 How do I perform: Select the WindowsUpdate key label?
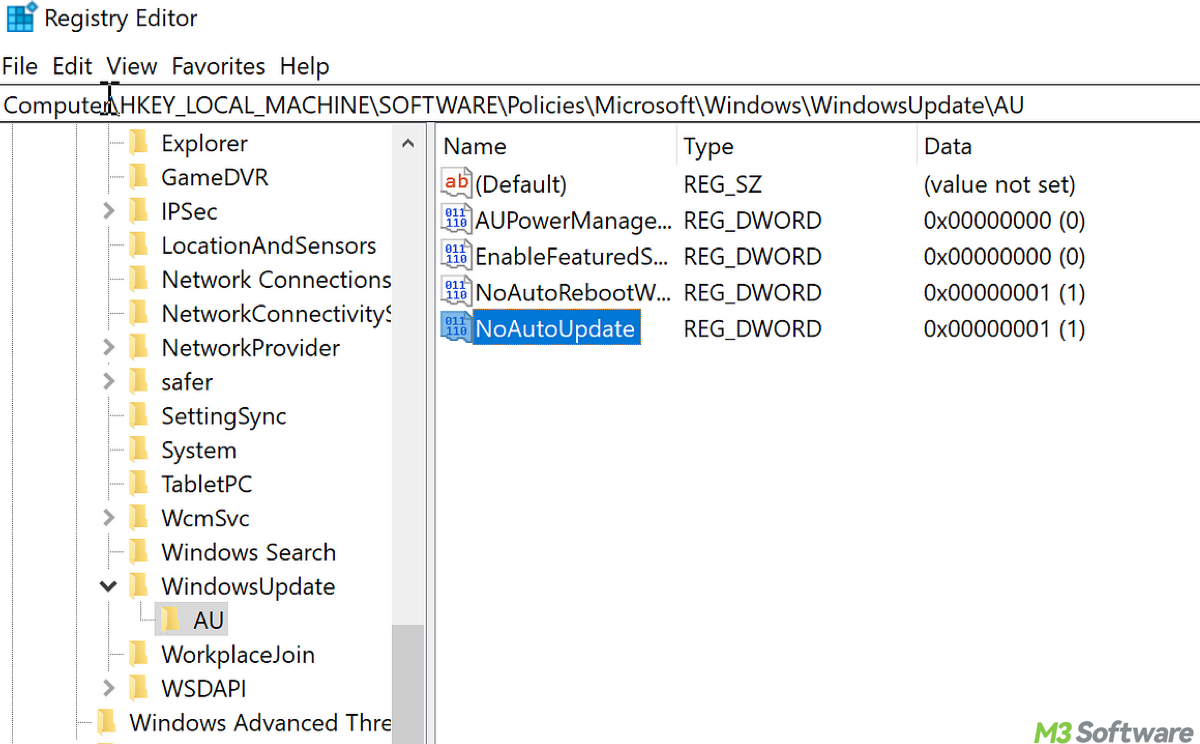248,586
